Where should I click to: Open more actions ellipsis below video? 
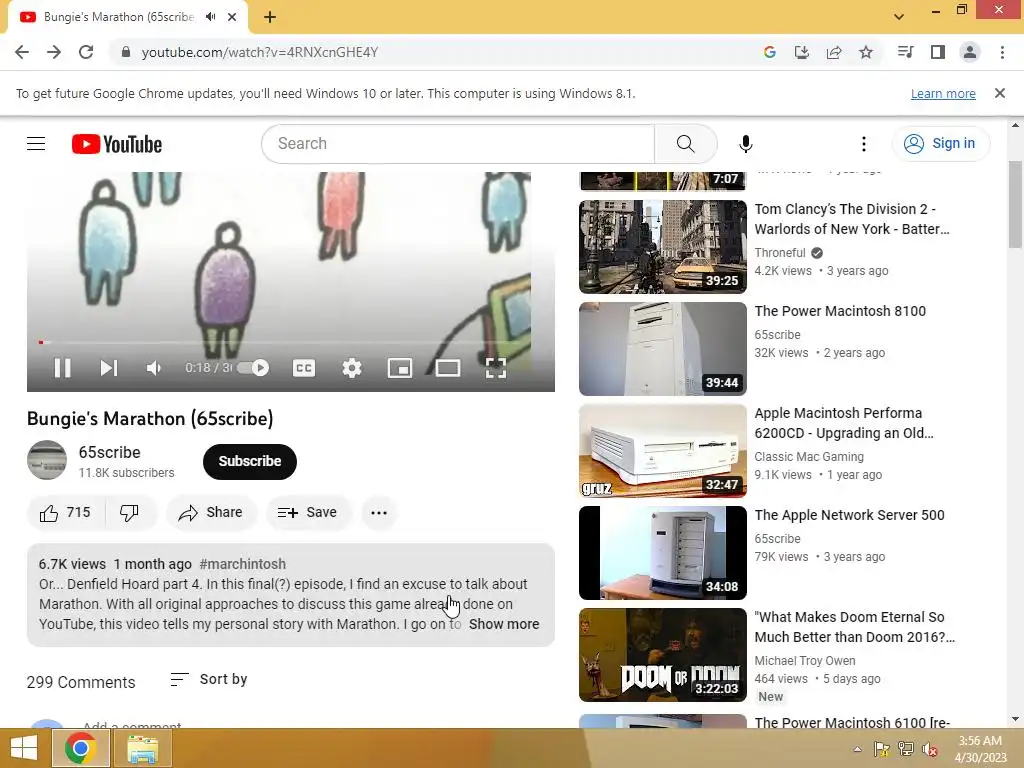pyautogui.click(x=379, y=513)
